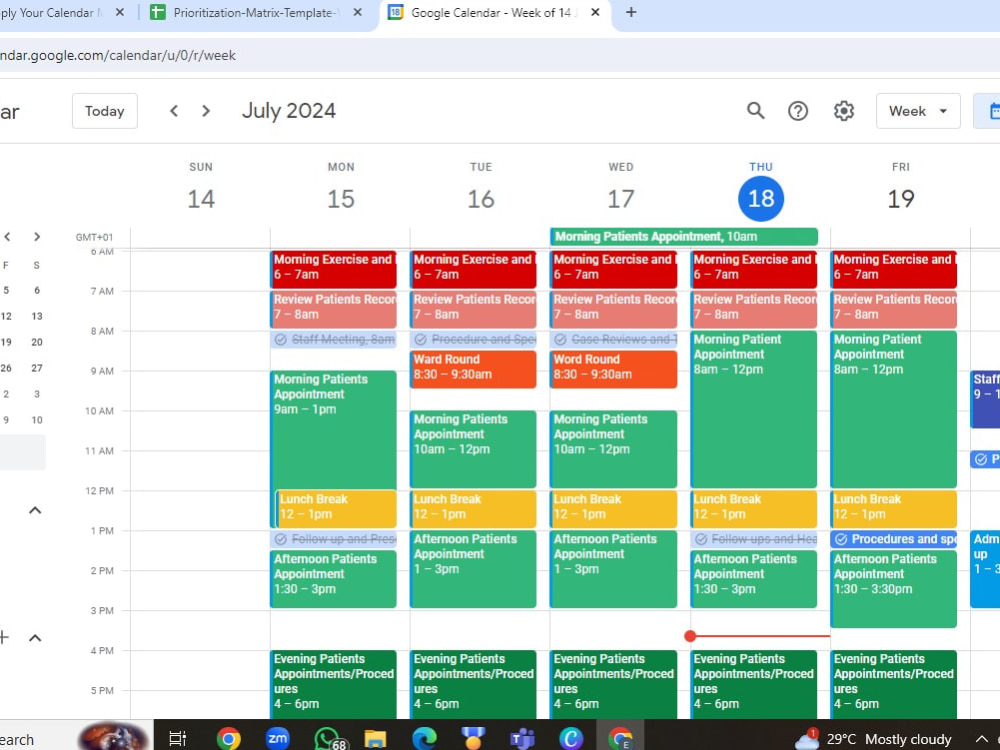The width and height of the screenshot is (1000, 750).
Task: Open Wednesday Review Patients Records 7-8am
Action: [614, 309]
